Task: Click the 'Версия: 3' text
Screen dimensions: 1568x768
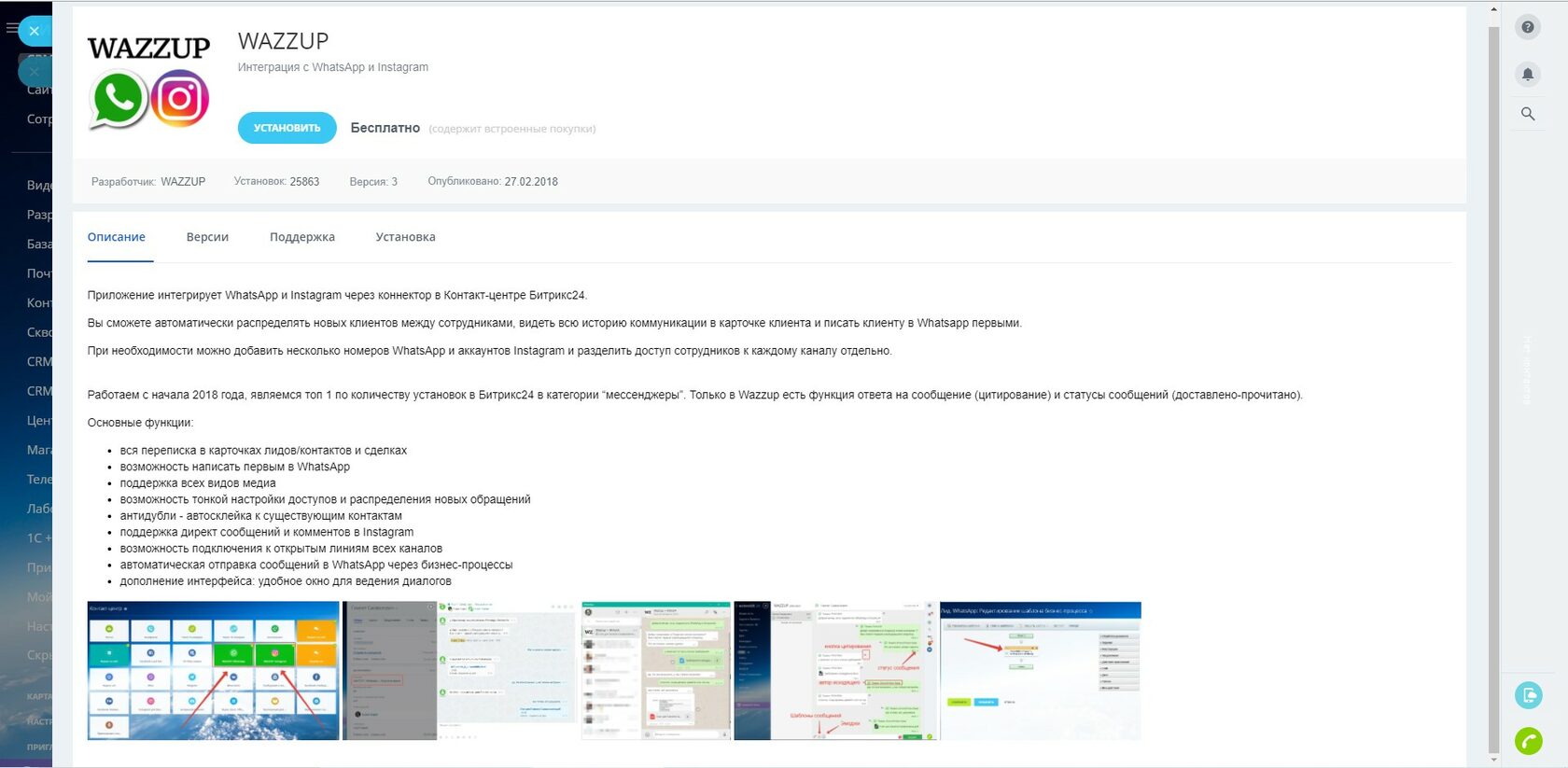Action: tap(373, 182)
